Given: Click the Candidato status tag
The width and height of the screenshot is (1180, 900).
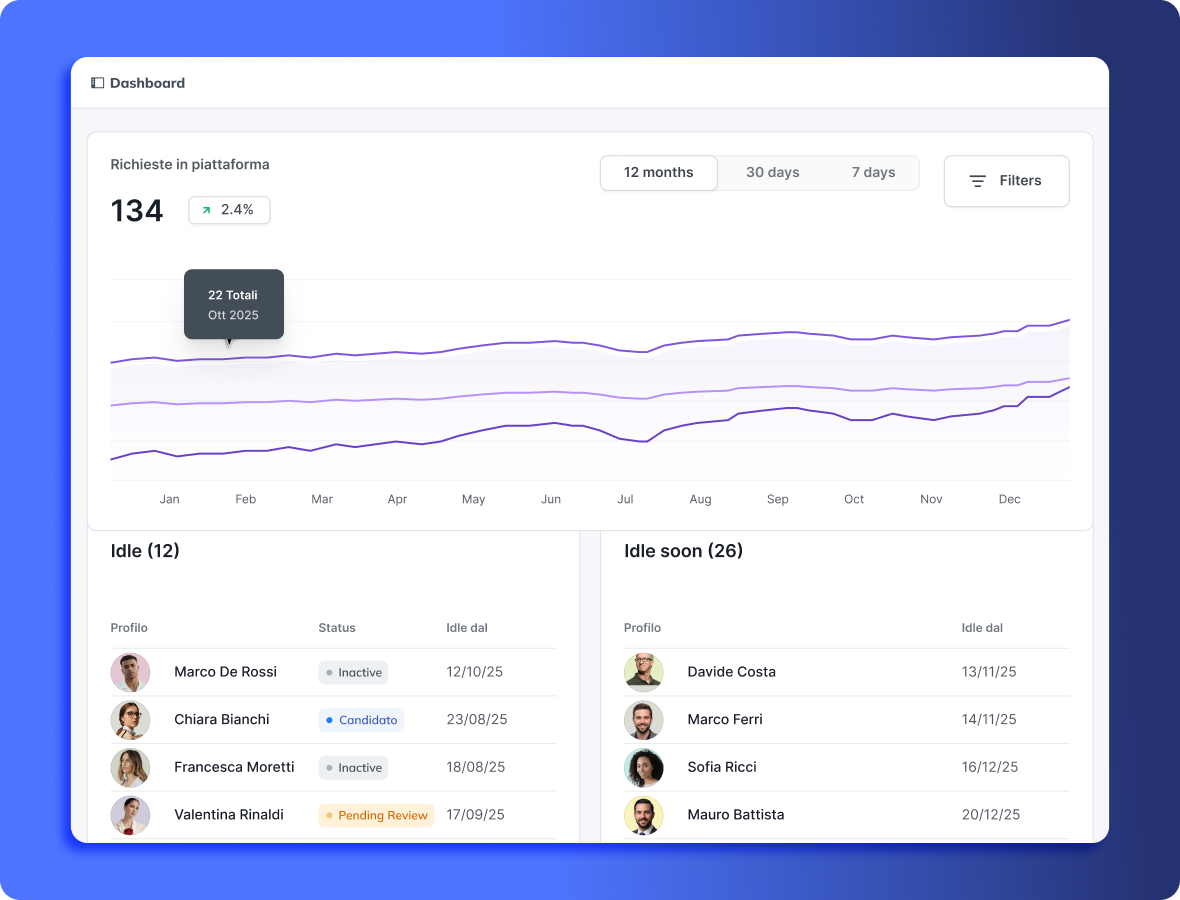Looking at the screenshot, I should pos(361,720).
